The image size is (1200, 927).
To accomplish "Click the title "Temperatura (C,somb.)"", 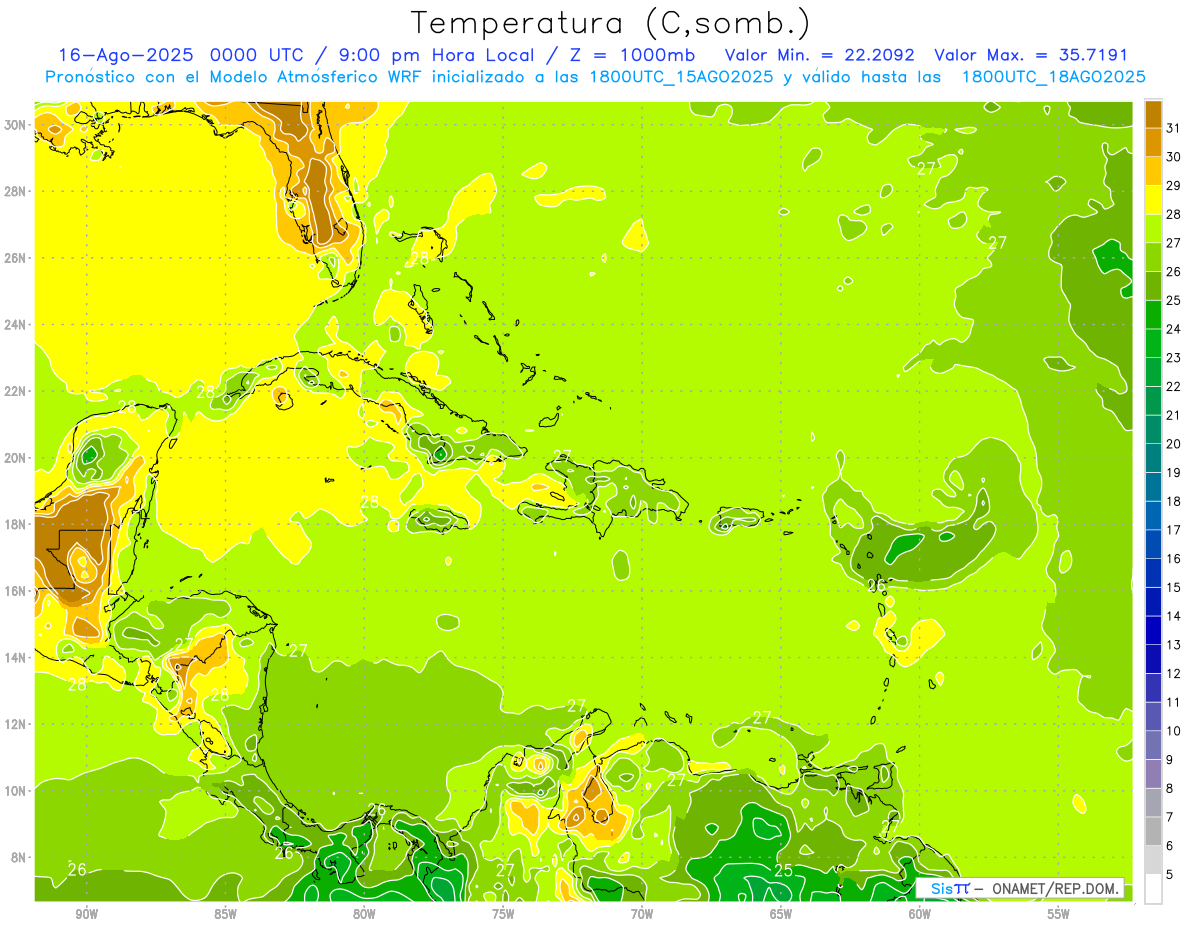I will pos(610,23).
